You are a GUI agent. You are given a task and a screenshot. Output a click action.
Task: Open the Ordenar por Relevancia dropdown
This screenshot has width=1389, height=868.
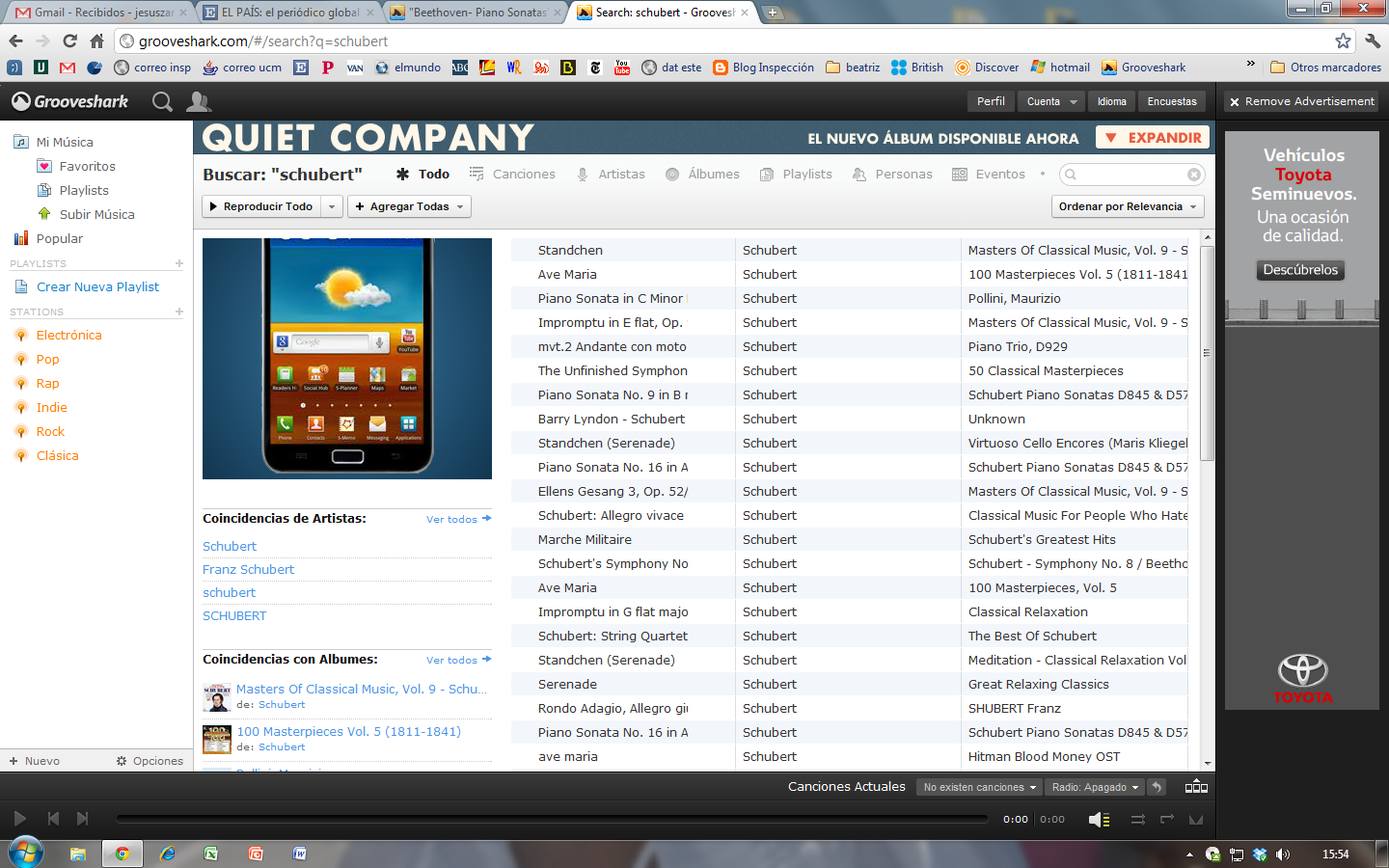point(1127,205)
